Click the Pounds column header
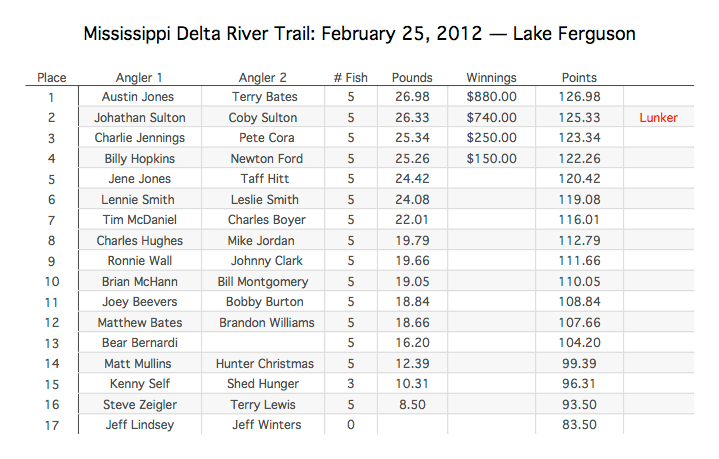The height and width of the screenshot is (459, 719). [412, 77]
